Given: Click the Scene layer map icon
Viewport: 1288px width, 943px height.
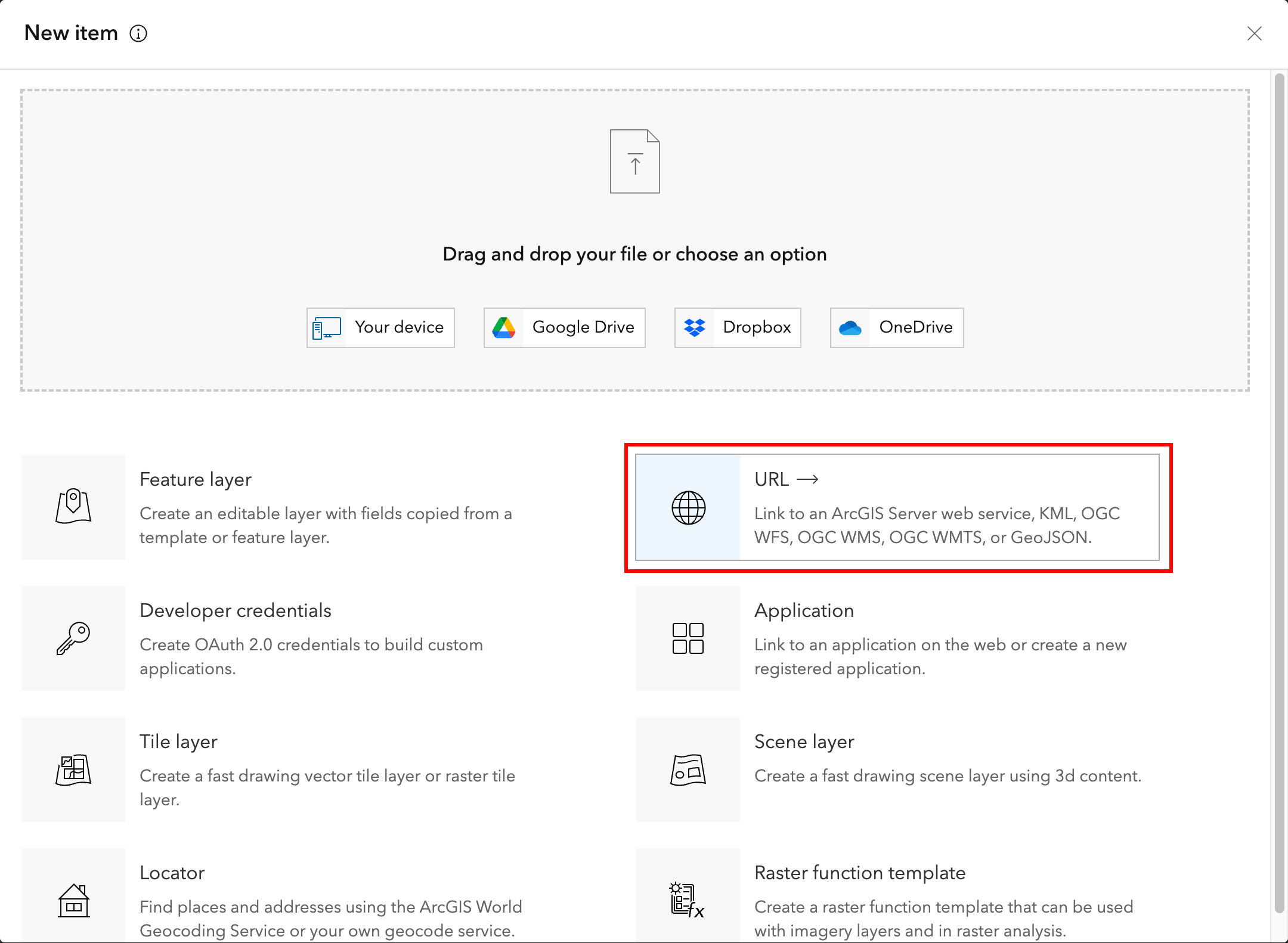Looking at the screenshot, I should point(688,770).
